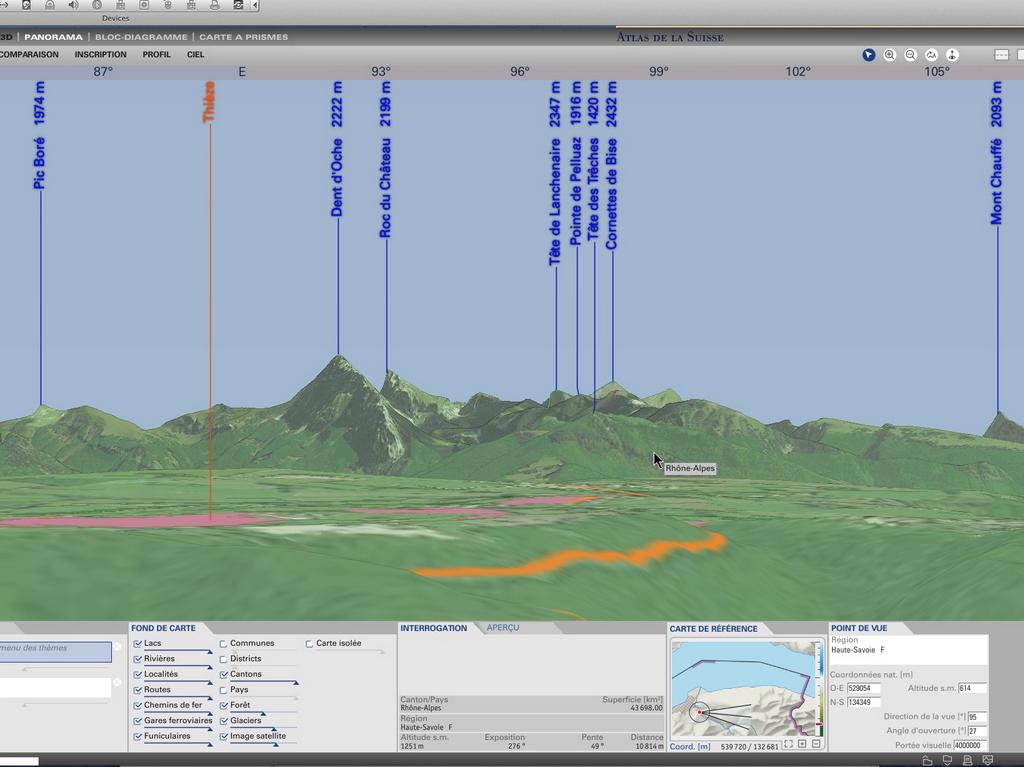Open the second themes selection dropdown
Image resolution: width=1024 pixels, height=767 pixels.
[x=56, y=688]
